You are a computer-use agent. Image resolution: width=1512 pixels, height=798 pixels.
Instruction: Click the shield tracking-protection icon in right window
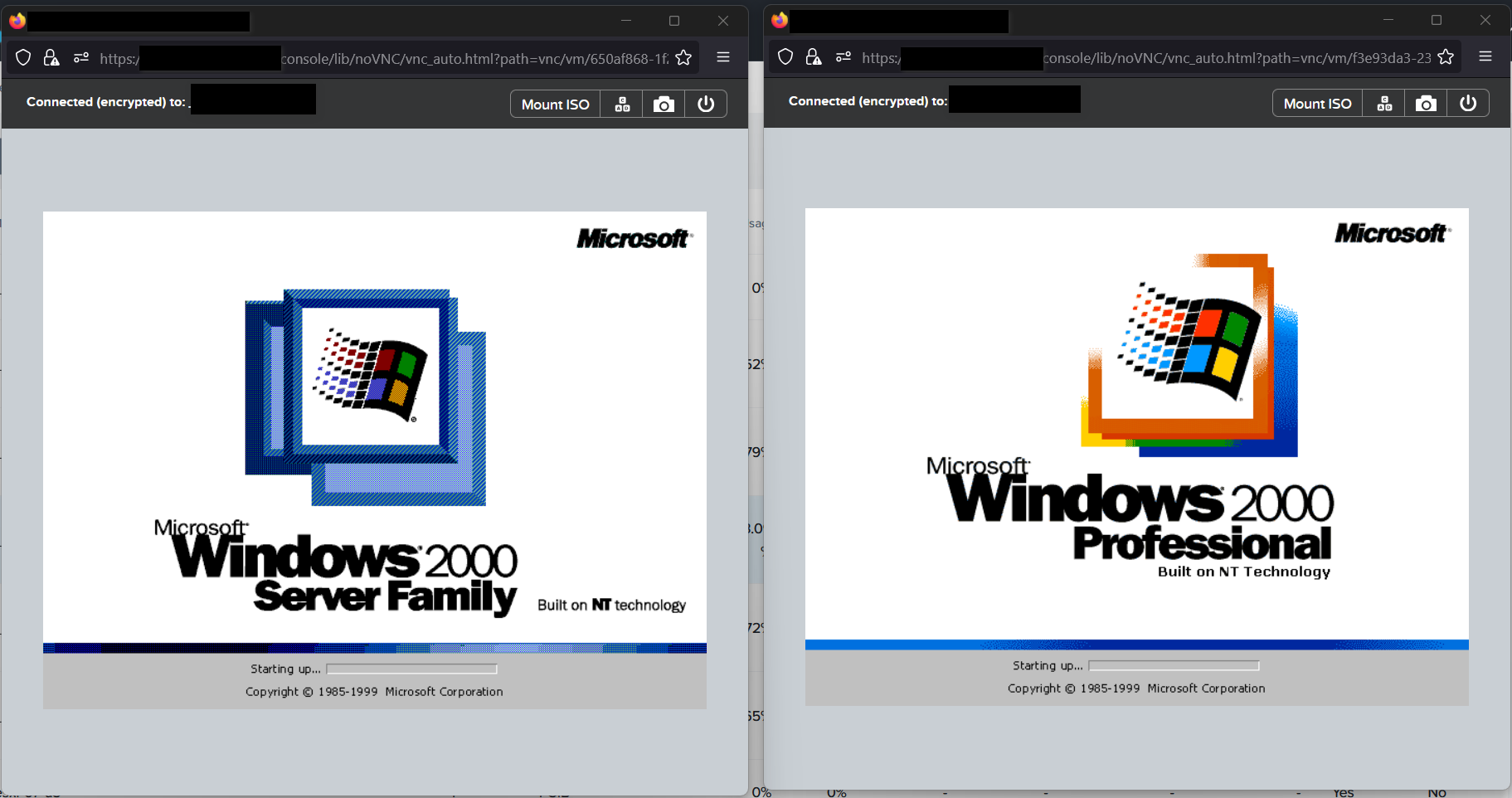point(785,56)
